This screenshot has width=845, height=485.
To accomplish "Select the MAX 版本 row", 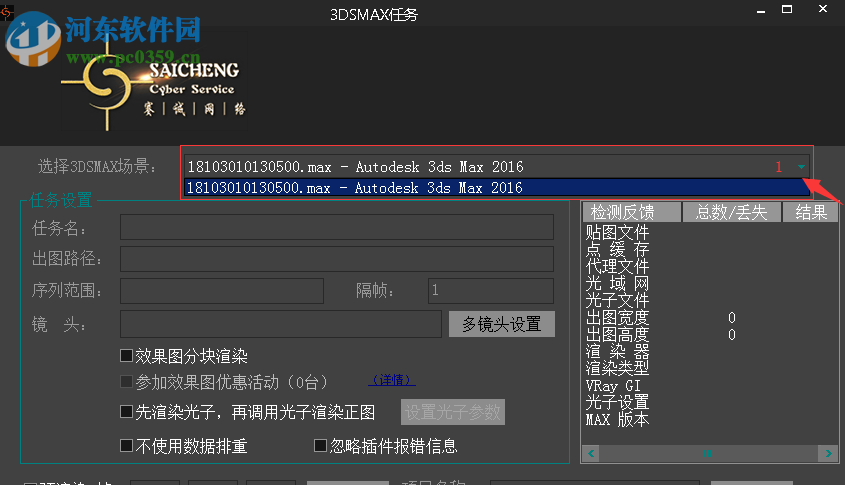I will pos(710,419).
